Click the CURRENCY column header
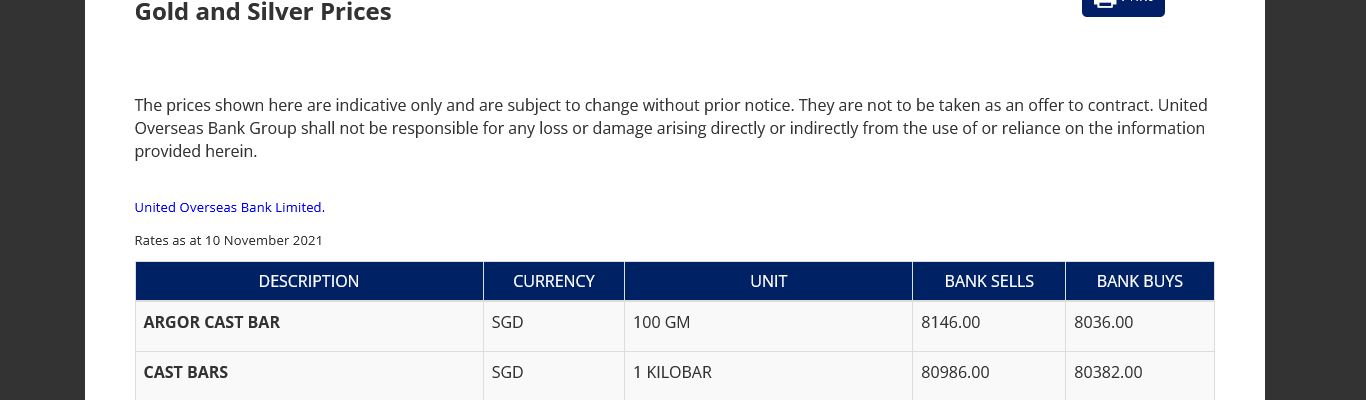 pyautogui.click(x=554, y=282)
